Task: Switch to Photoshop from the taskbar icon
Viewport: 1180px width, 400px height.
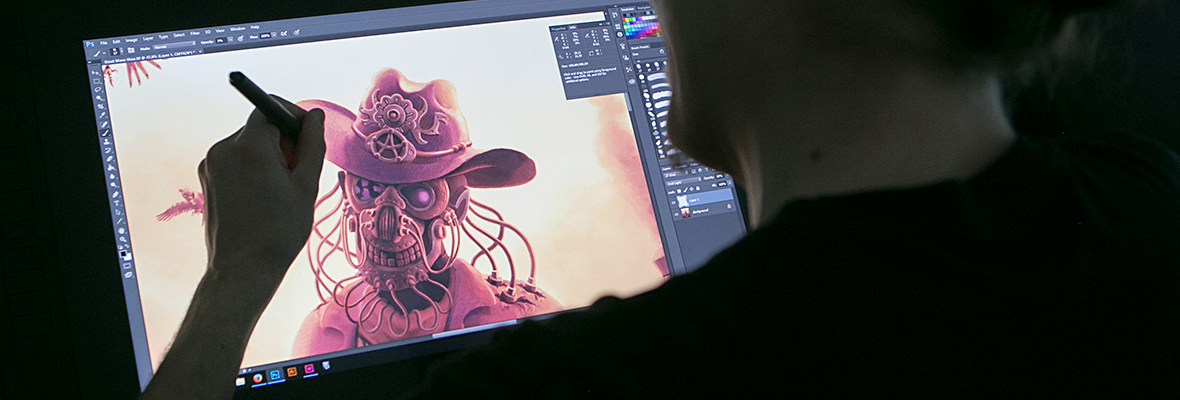Action: [275, 374]
